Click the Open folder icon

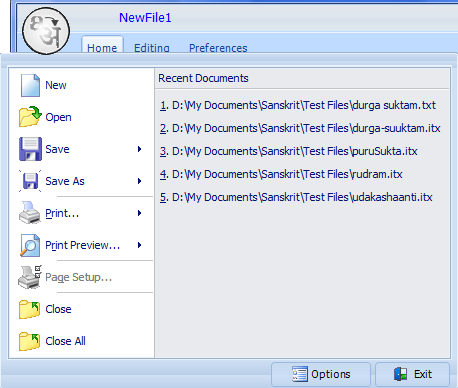tap(30, 117)
